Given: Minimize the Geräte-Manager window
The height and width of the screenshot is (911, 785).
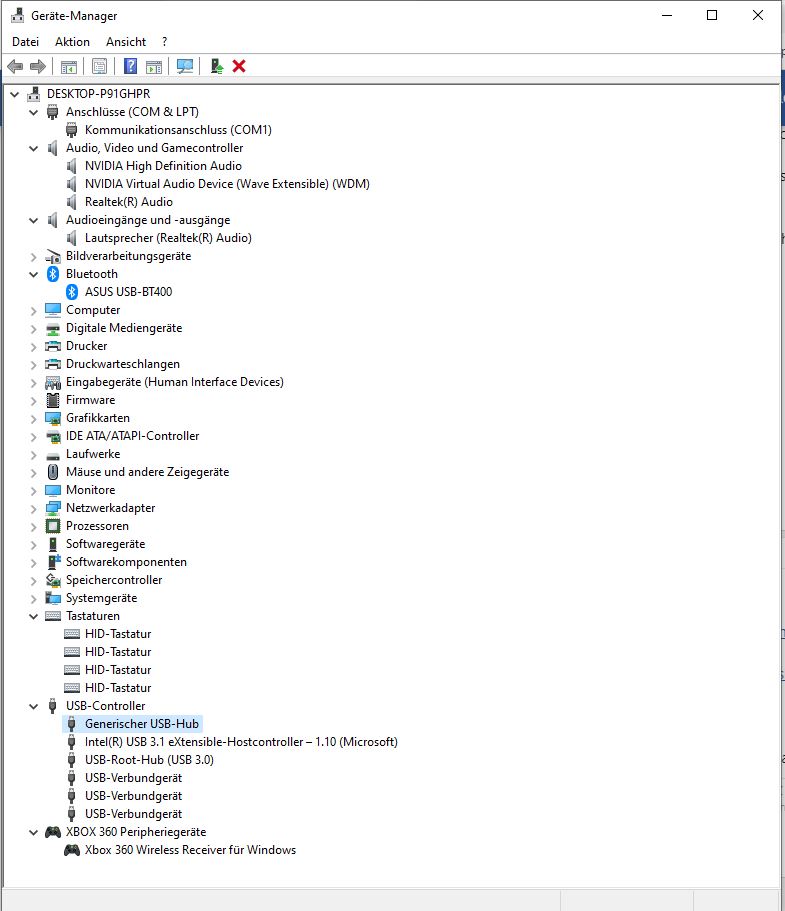Looking at the screenshot, I should (x=667, y=15).
